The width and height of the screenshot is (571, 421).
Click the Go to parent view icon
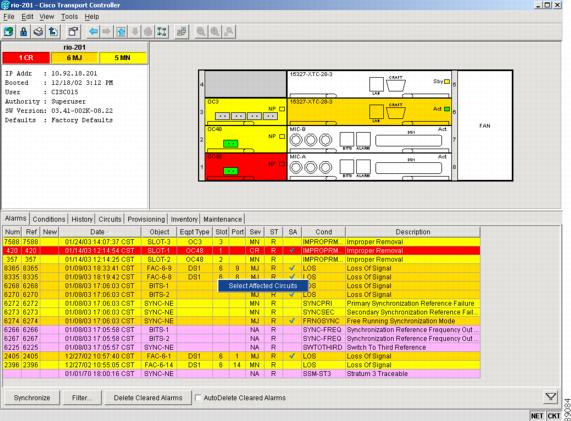coord(121,32)
